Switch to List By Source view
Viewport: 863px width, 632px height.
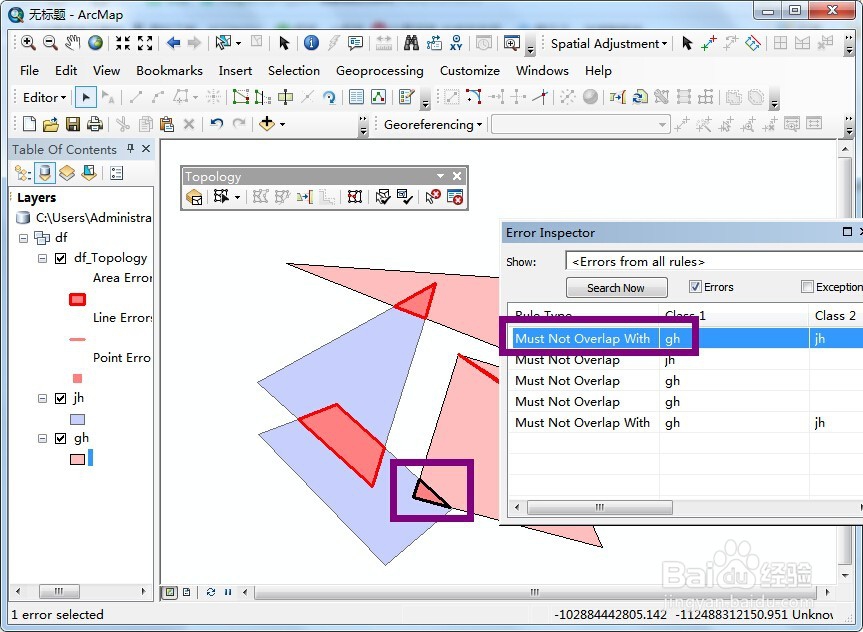[x=45, y=173]
